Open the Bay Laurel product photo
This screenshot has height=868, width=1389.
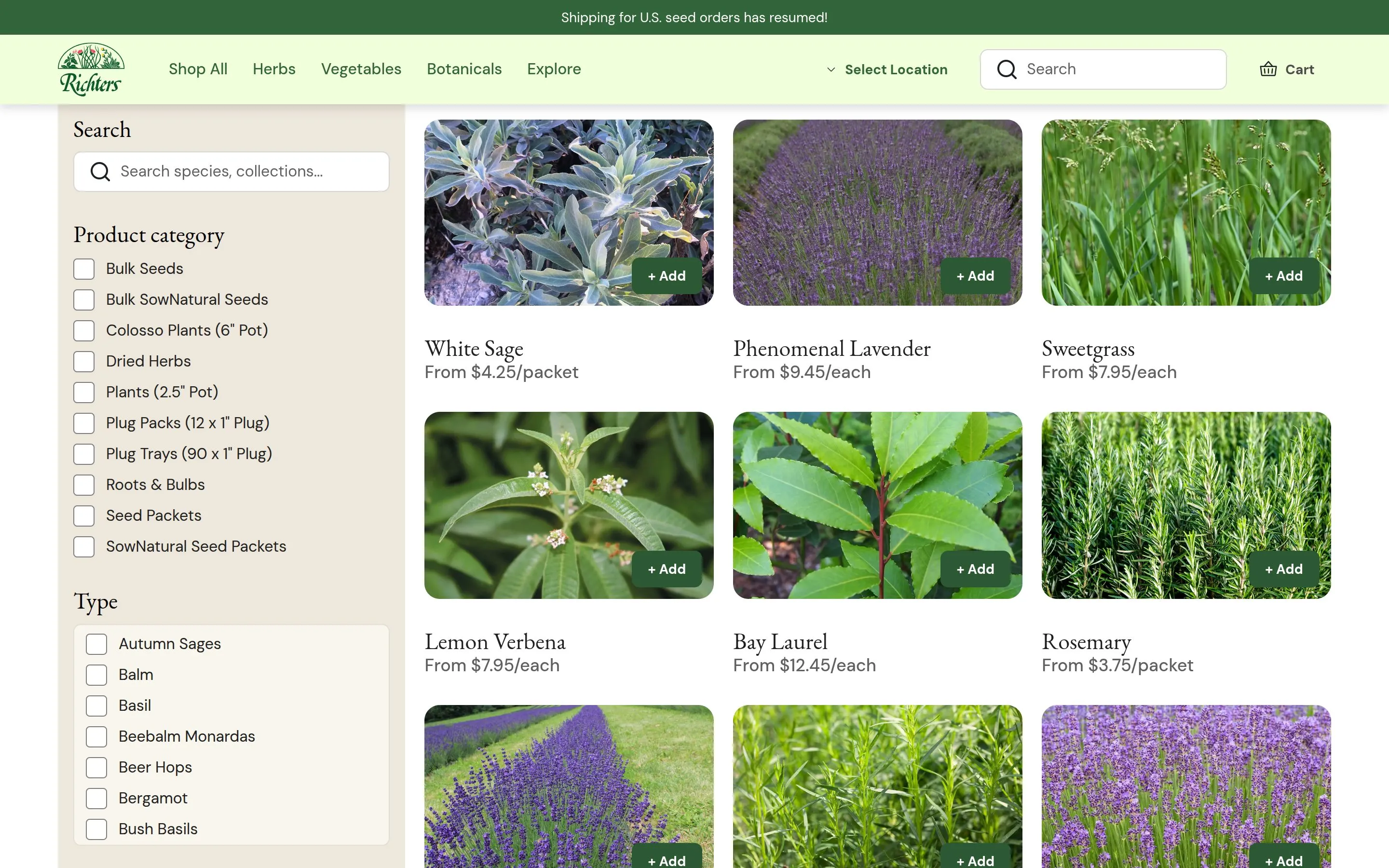click(x=877, y=505)
